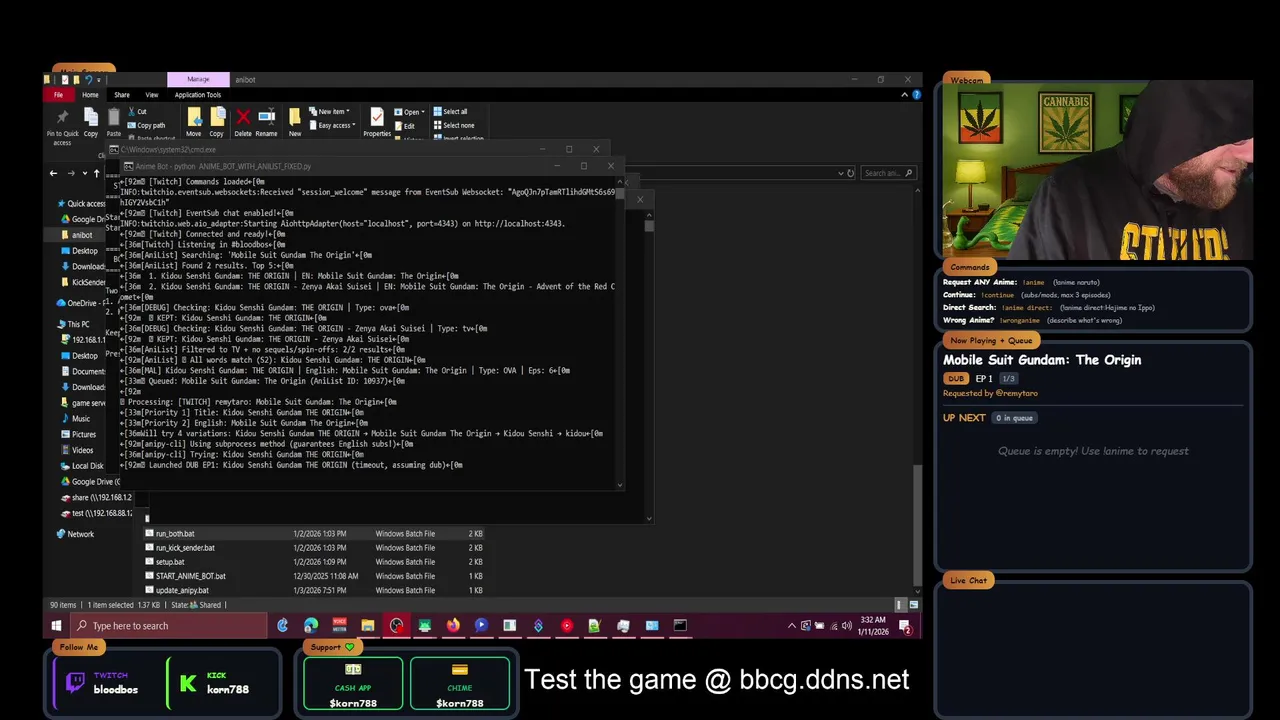The width and height of the screenshot is (1280, 720).
Task: Open File Explorer from taskbar
Action: (x=368, y=626)
